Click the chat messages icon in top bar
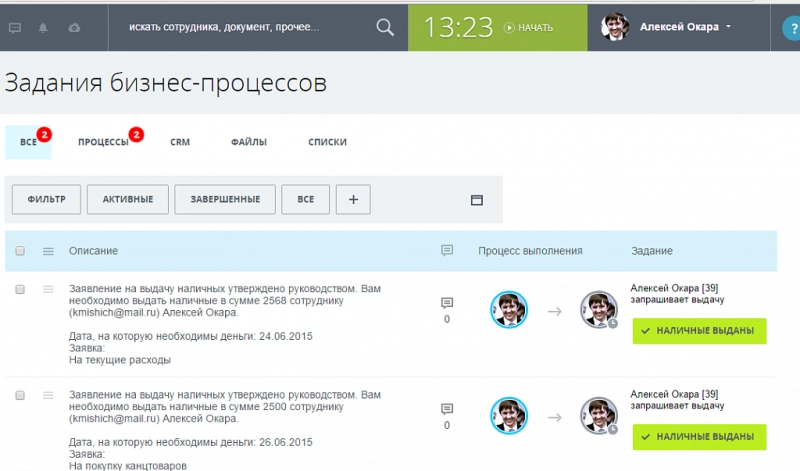The width and height of the screenshot is (800, 471). click(15, 28)
